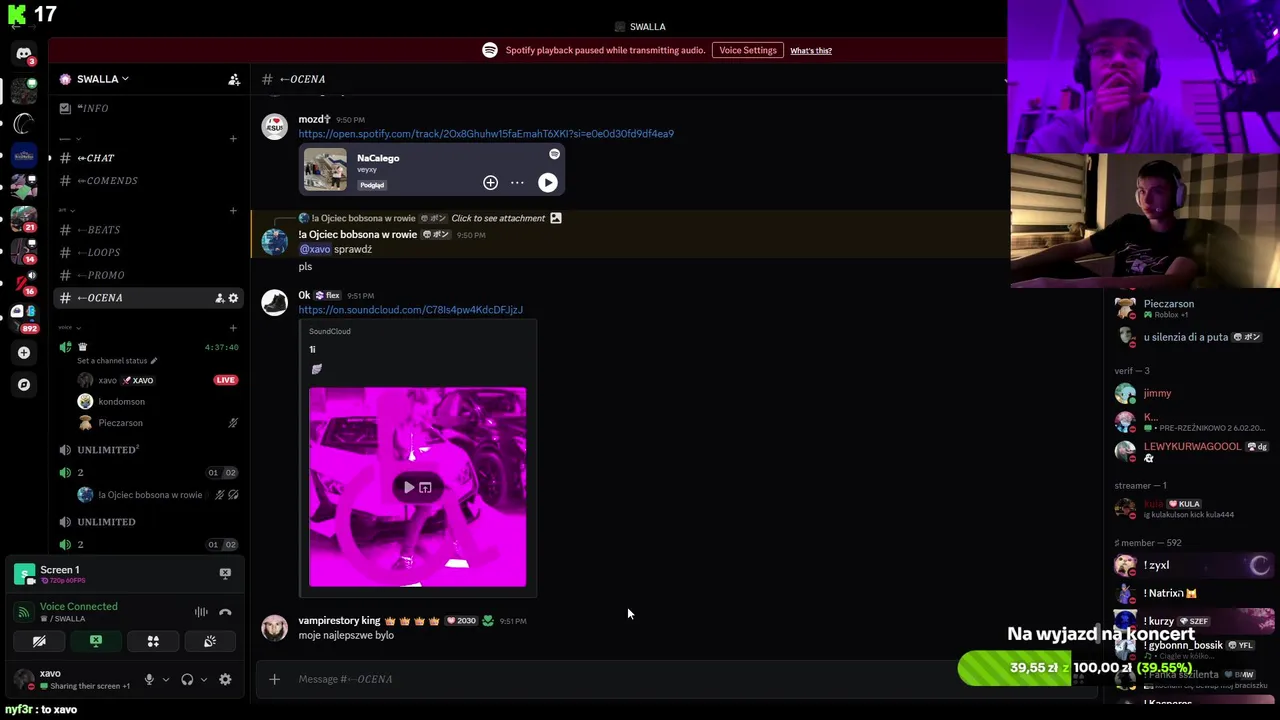Click the LIVE badge next to xavo
Viewport: 1280px width, 720px height.
click(226, 380)
